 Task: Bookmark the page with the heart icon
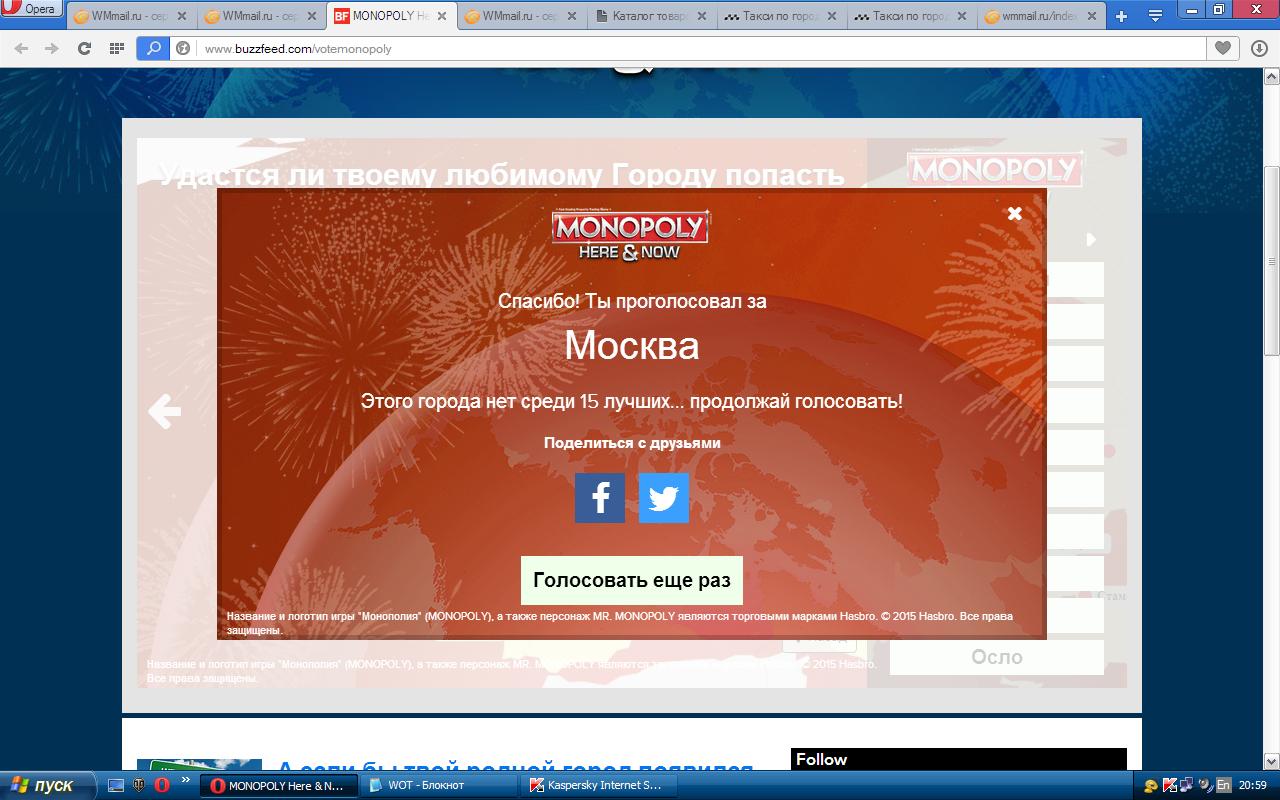pyautogui.click(x=1222, y=48)
